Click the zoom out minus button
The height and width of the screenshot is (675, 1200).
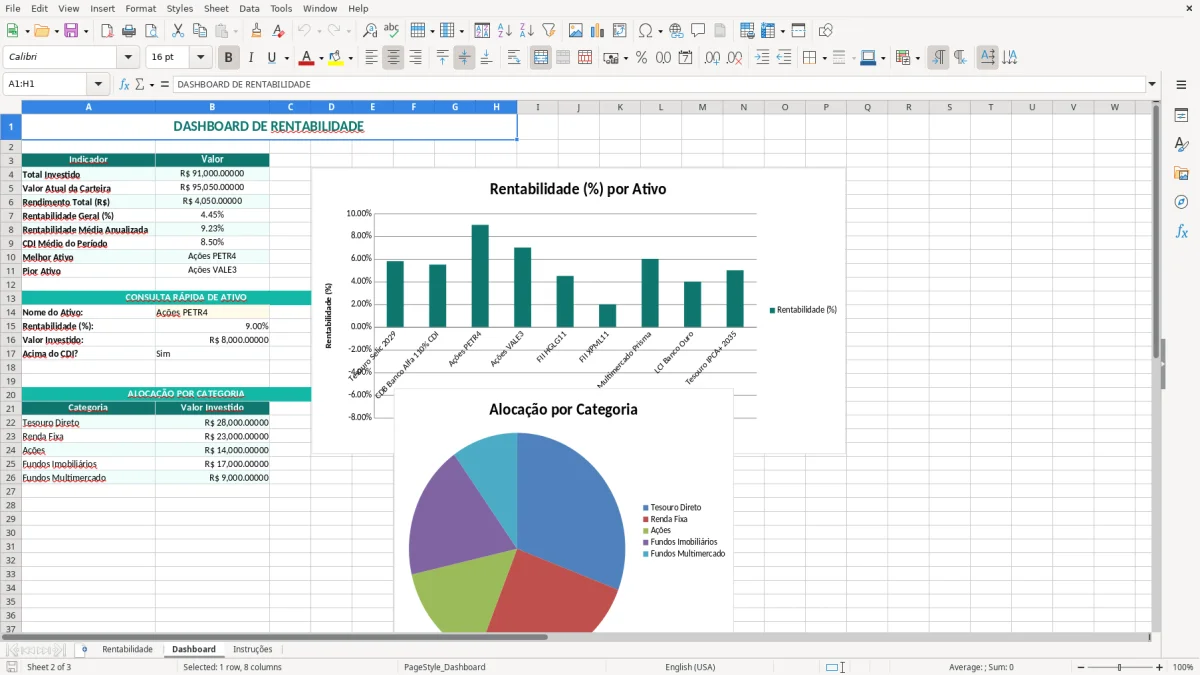point(1080,667)
